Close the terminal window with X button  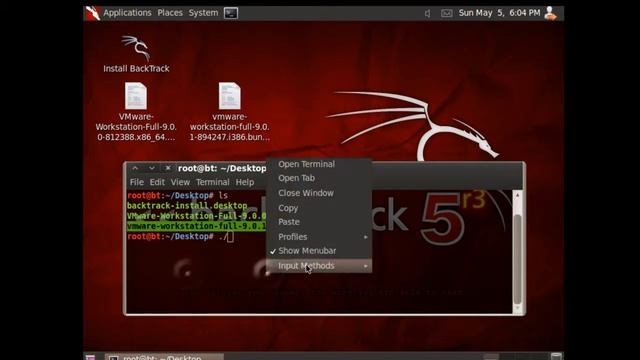tap(168, 168)
